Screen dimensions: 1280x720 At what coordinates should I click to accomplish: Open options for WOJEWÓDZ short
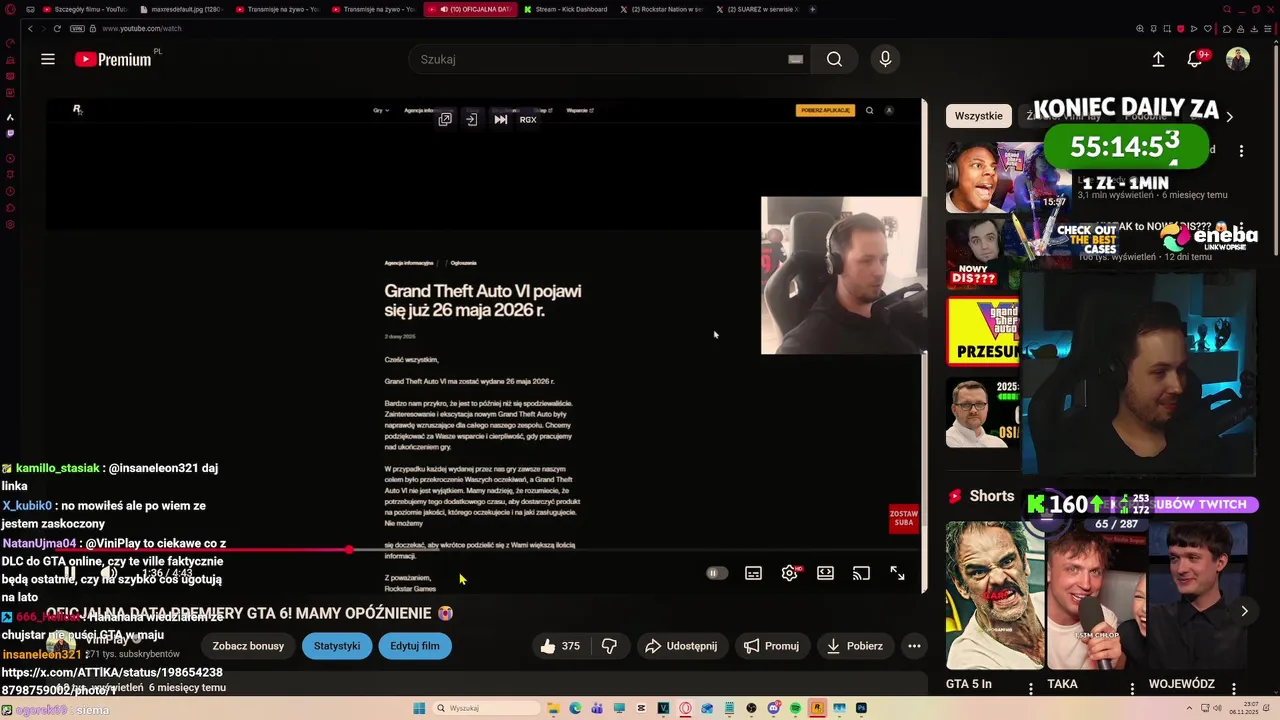coord(1234,687)
